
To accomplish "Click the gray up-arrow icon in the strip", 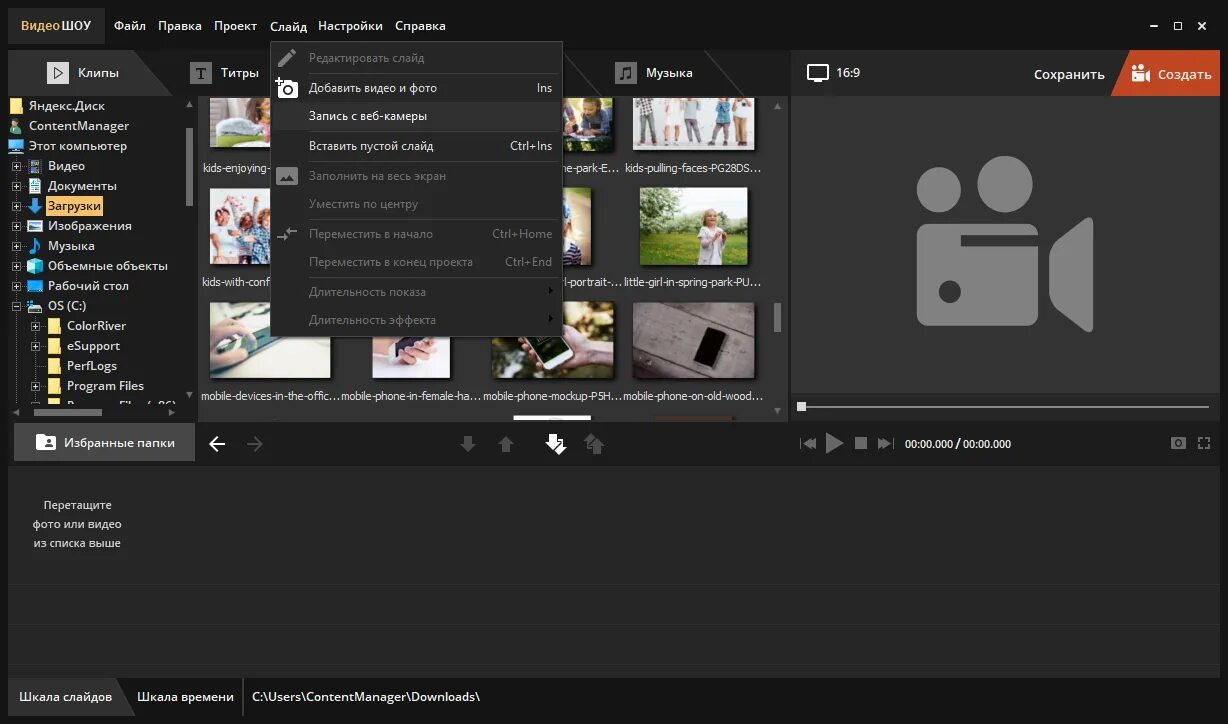I will click(x=506, y=444).
